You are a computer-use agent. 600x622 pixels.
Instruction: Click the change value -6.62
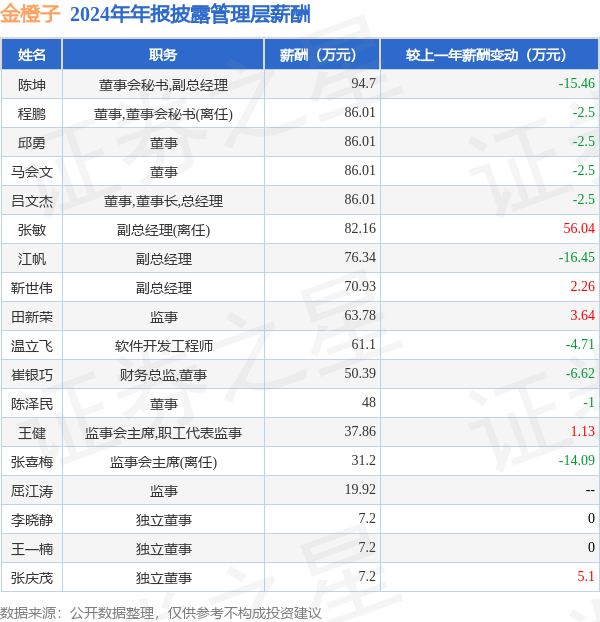[x=580, y=373]
